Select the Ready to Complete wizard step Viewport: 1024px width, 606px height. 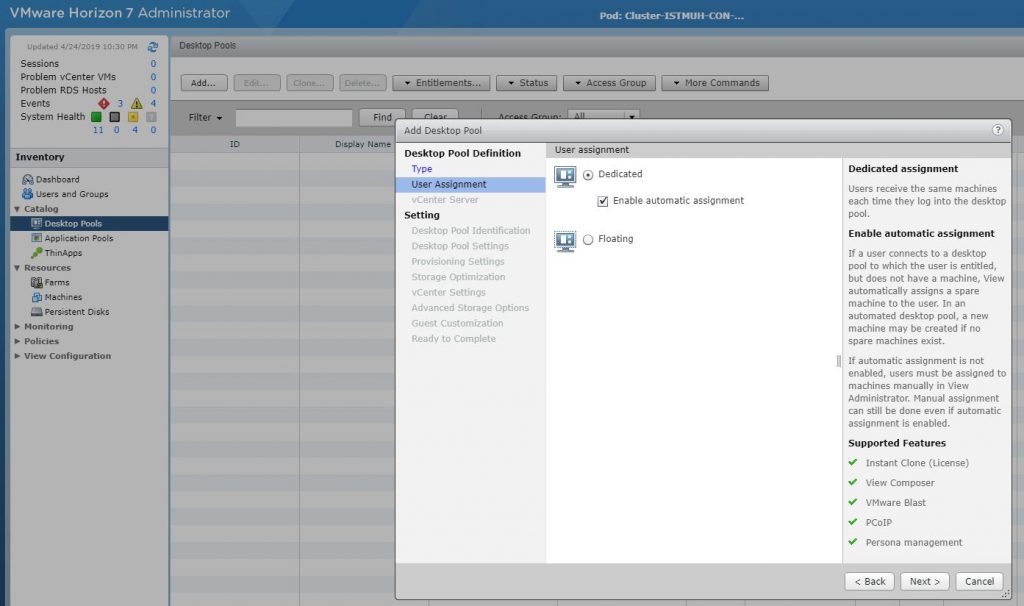click(x=453, y=338)
